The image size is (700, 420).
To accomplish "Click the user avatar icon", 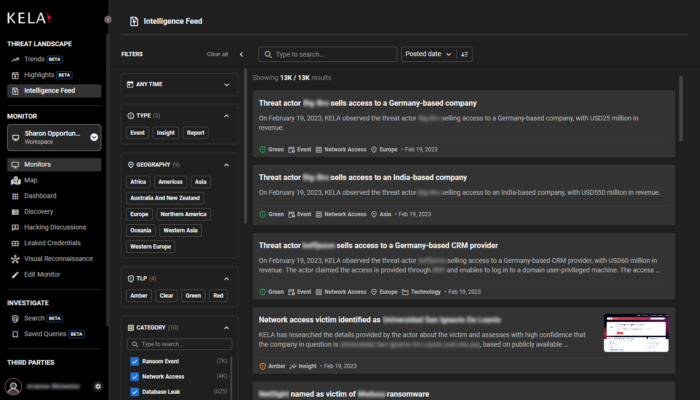I will coord(13,387).
